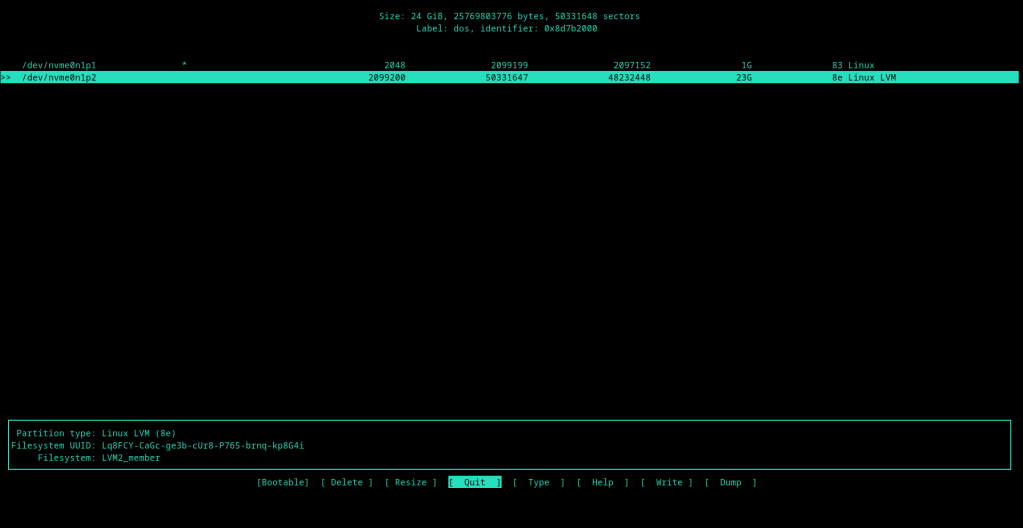1023x528 pixels.
Task: Click the 1G size value
Action: 746,65
